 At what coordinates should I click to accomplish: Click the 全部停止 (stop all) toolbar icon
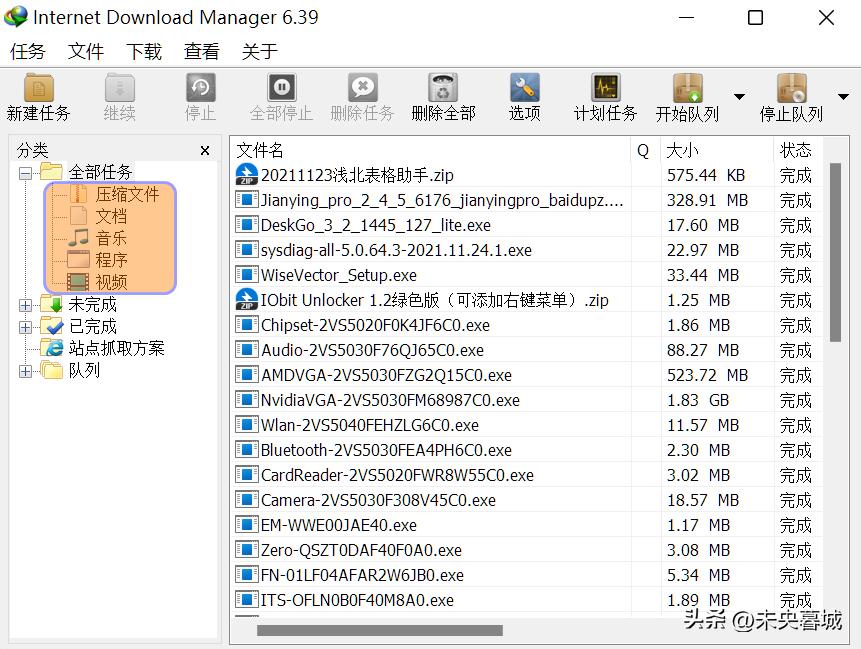(x=282, y=88)
